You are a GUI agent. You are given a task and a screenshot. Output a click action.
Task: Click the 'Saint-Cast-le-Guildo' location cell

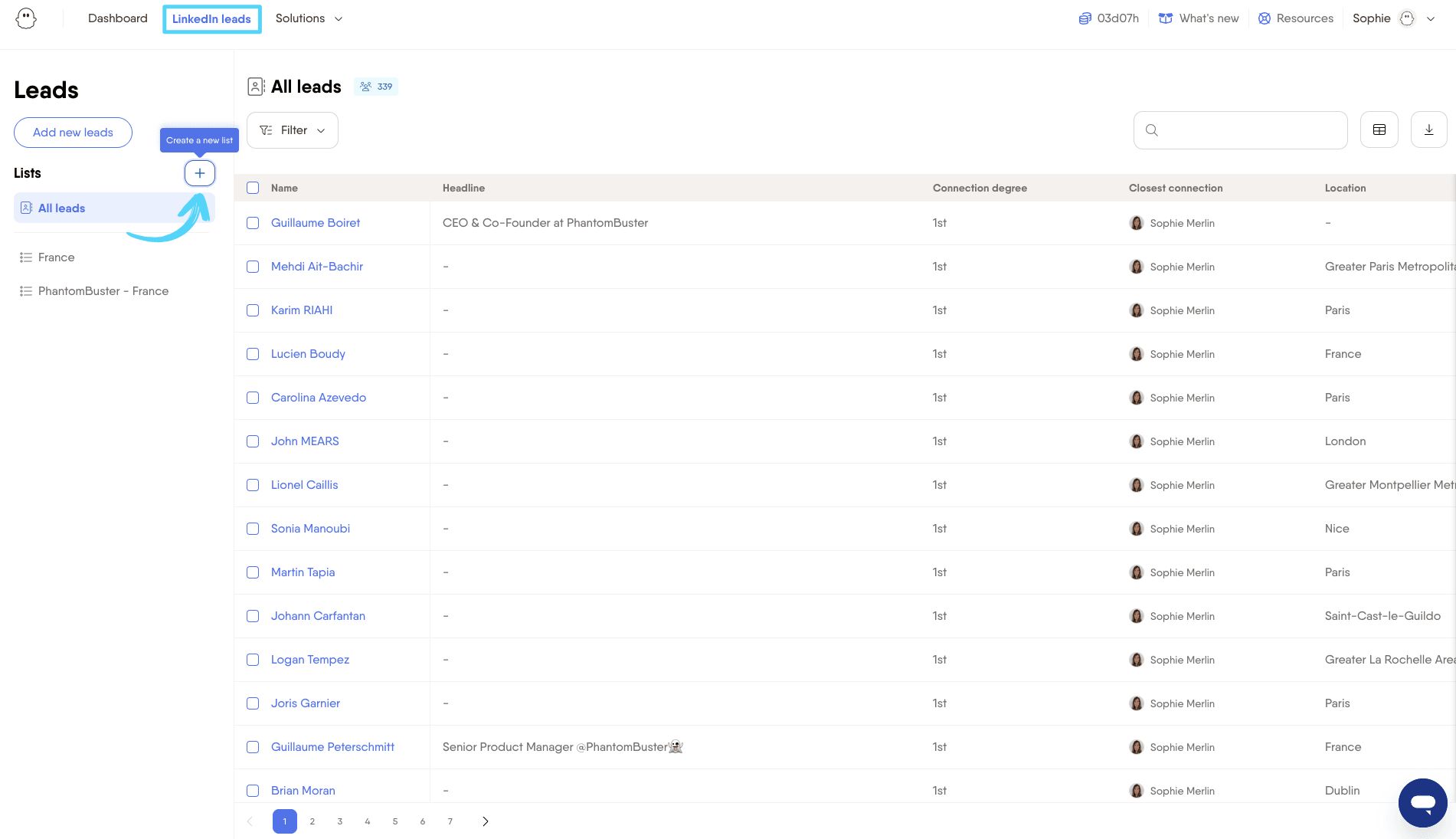coord(1382,616)
